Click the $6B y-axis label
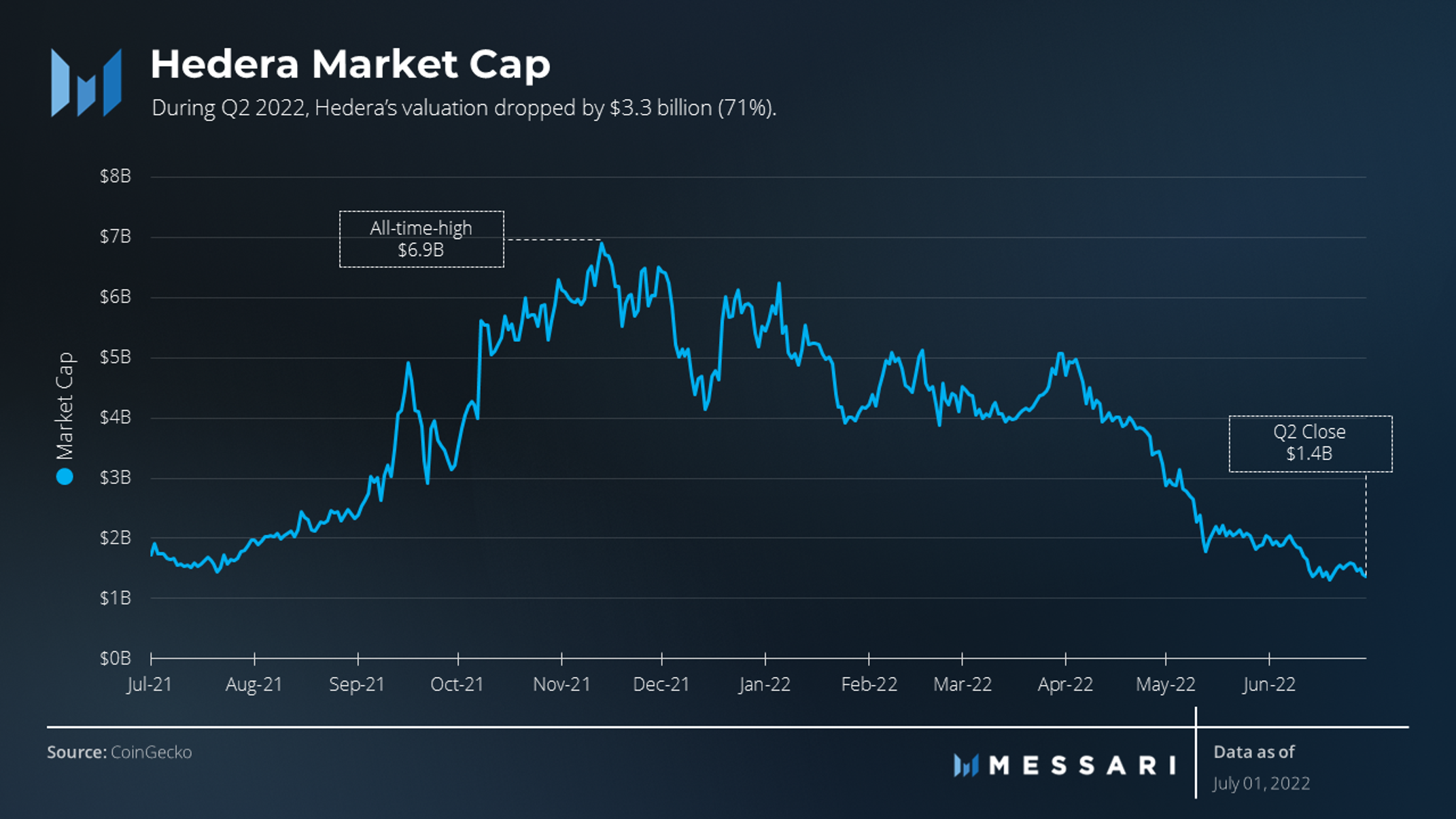The image size is (1456, 819). [116, 297]
